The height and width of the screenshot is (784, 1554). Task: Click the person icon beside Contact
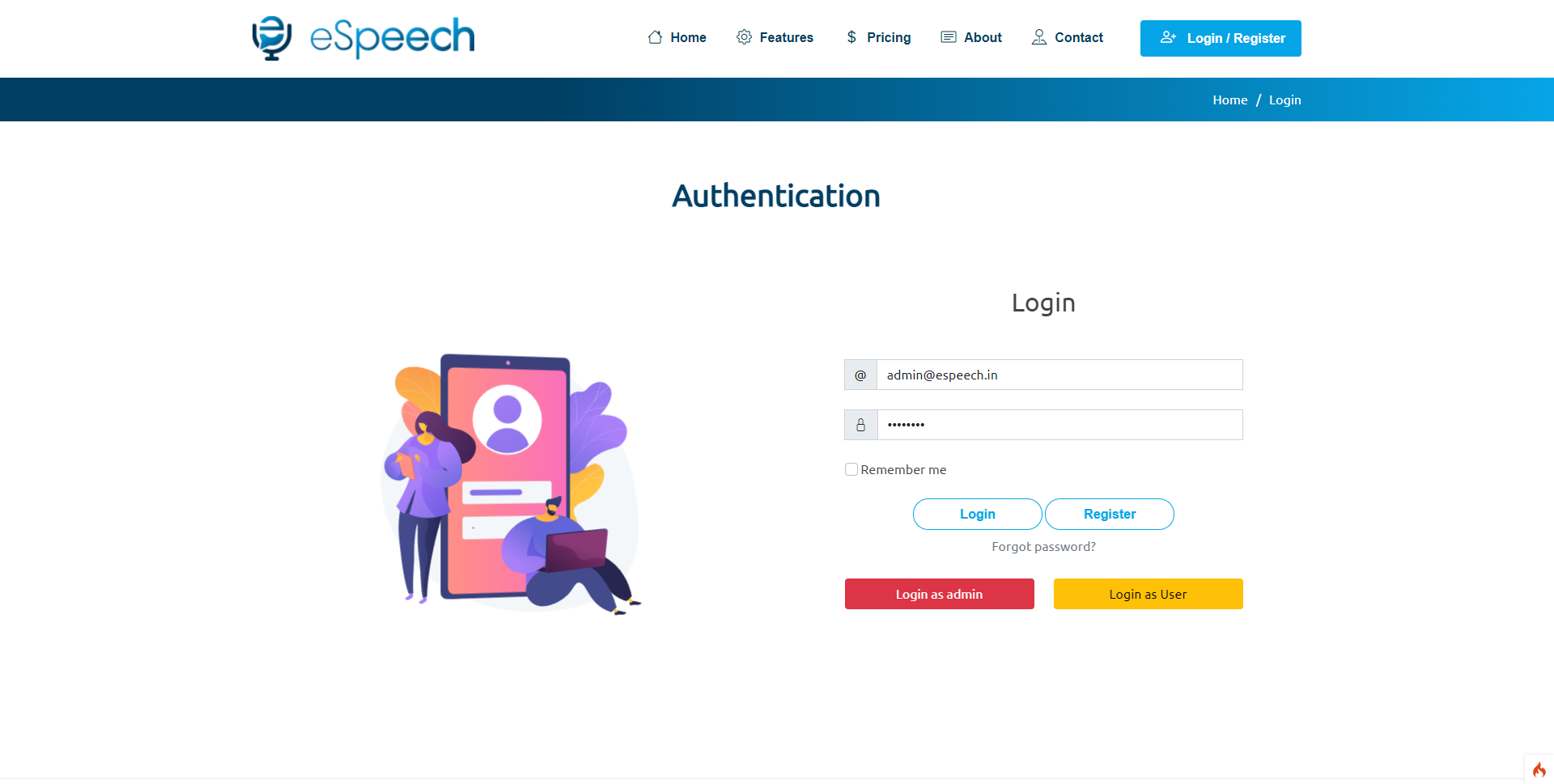pos(1039,37)
